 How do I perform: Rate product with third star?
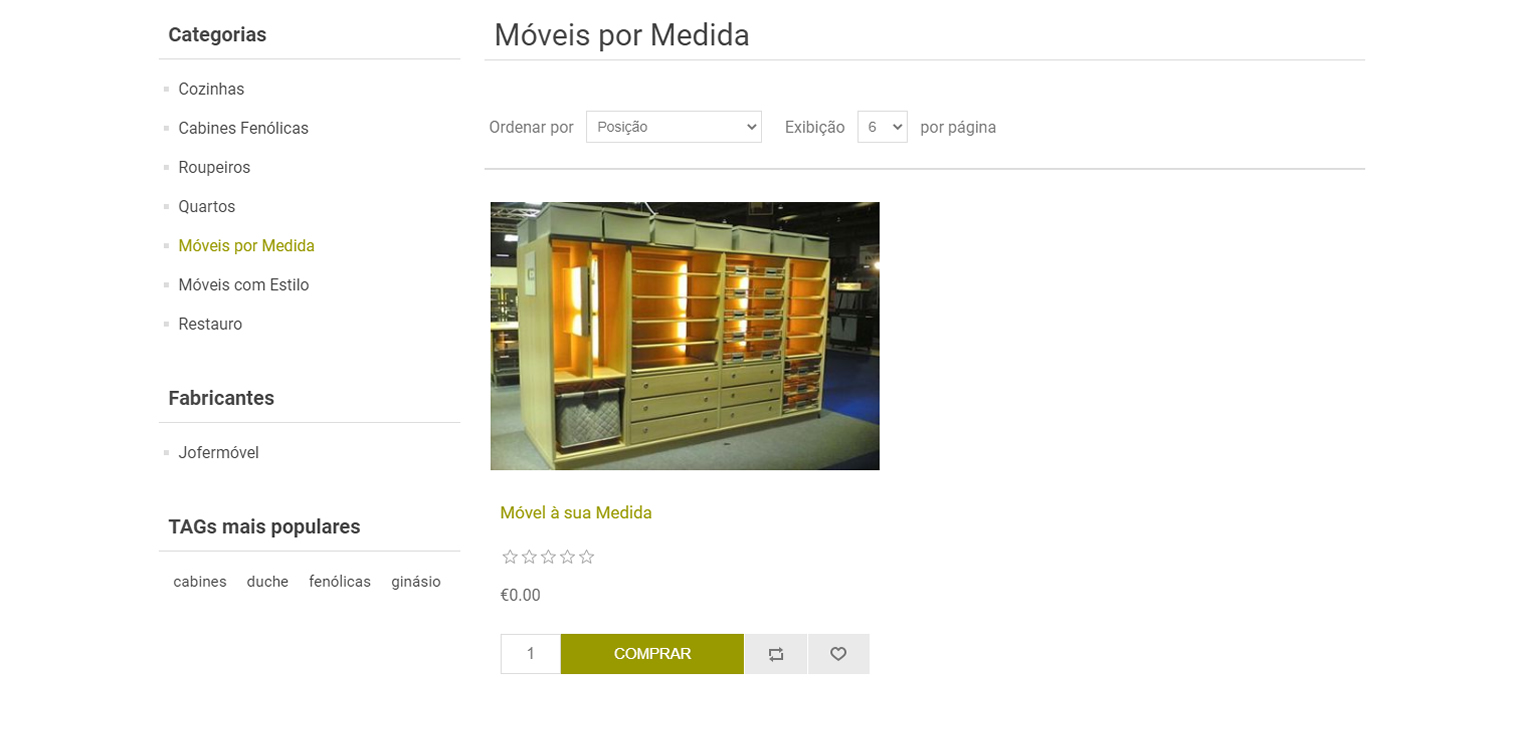tap(548, 557)
